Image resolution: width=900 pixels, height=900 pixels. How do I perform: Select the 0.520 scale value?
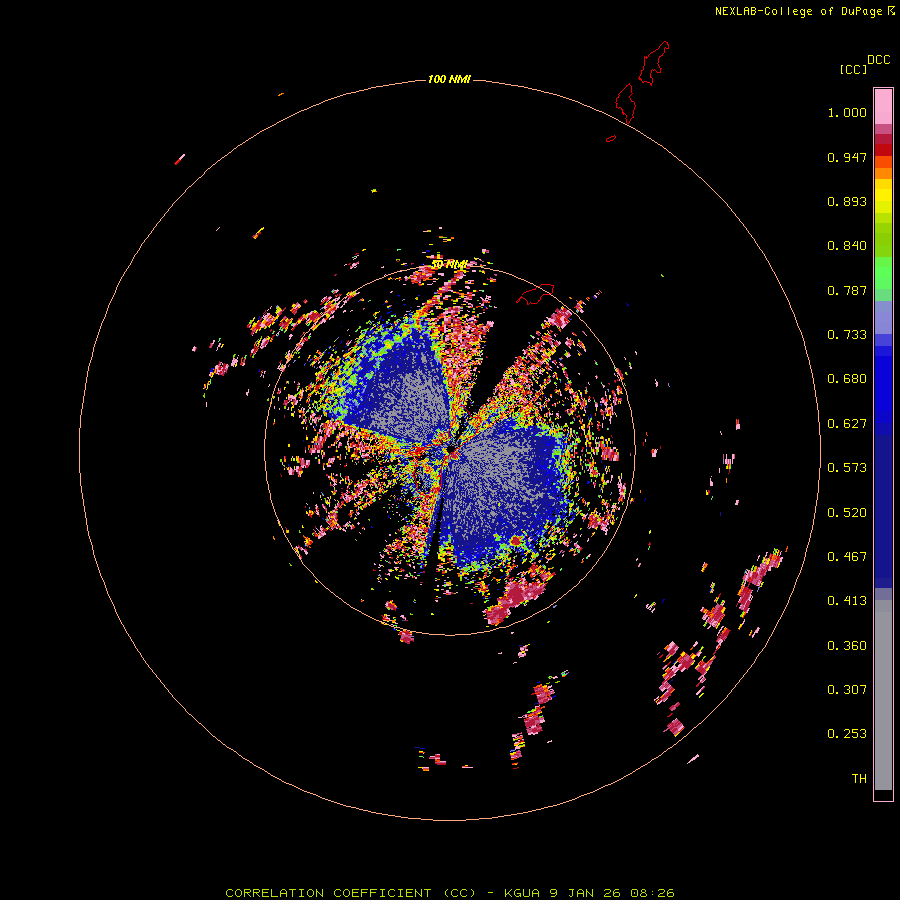[x=847, y=513]
